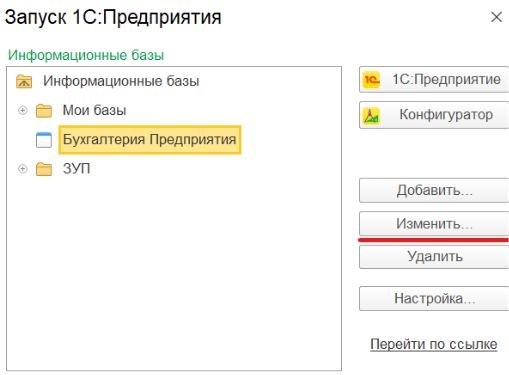The image size is (509, 375).
Task: Follow the Перейти по ссылке link
Action: coord(434,344)
